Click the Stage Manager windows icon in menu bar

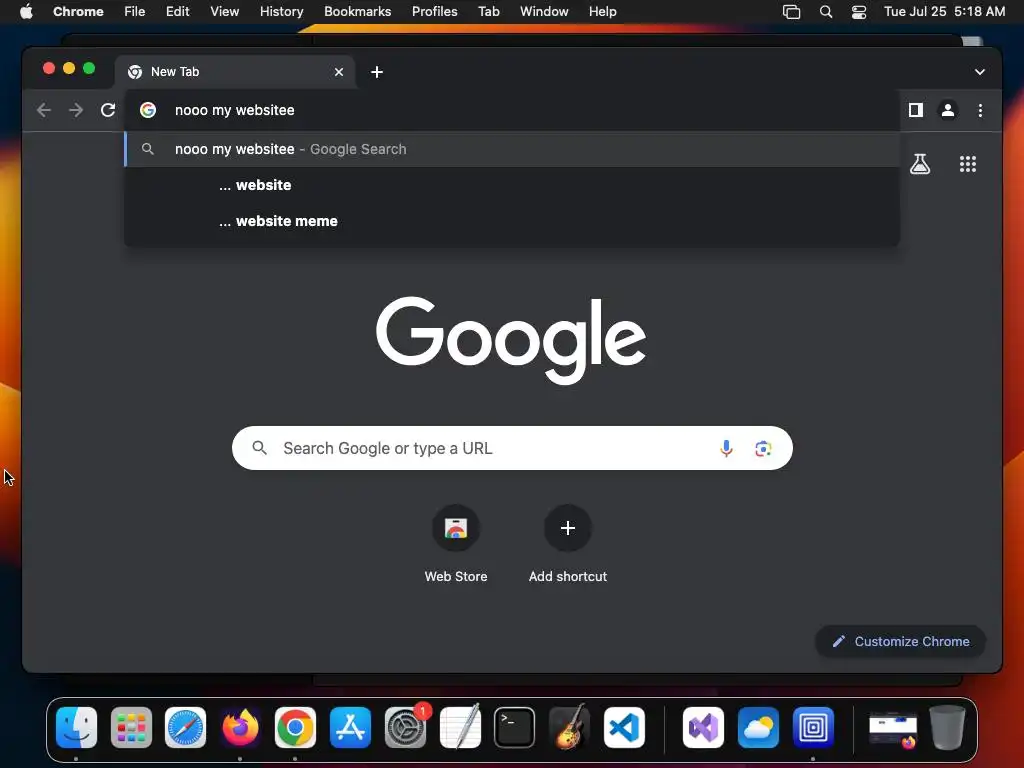click(x=792, y=12)
